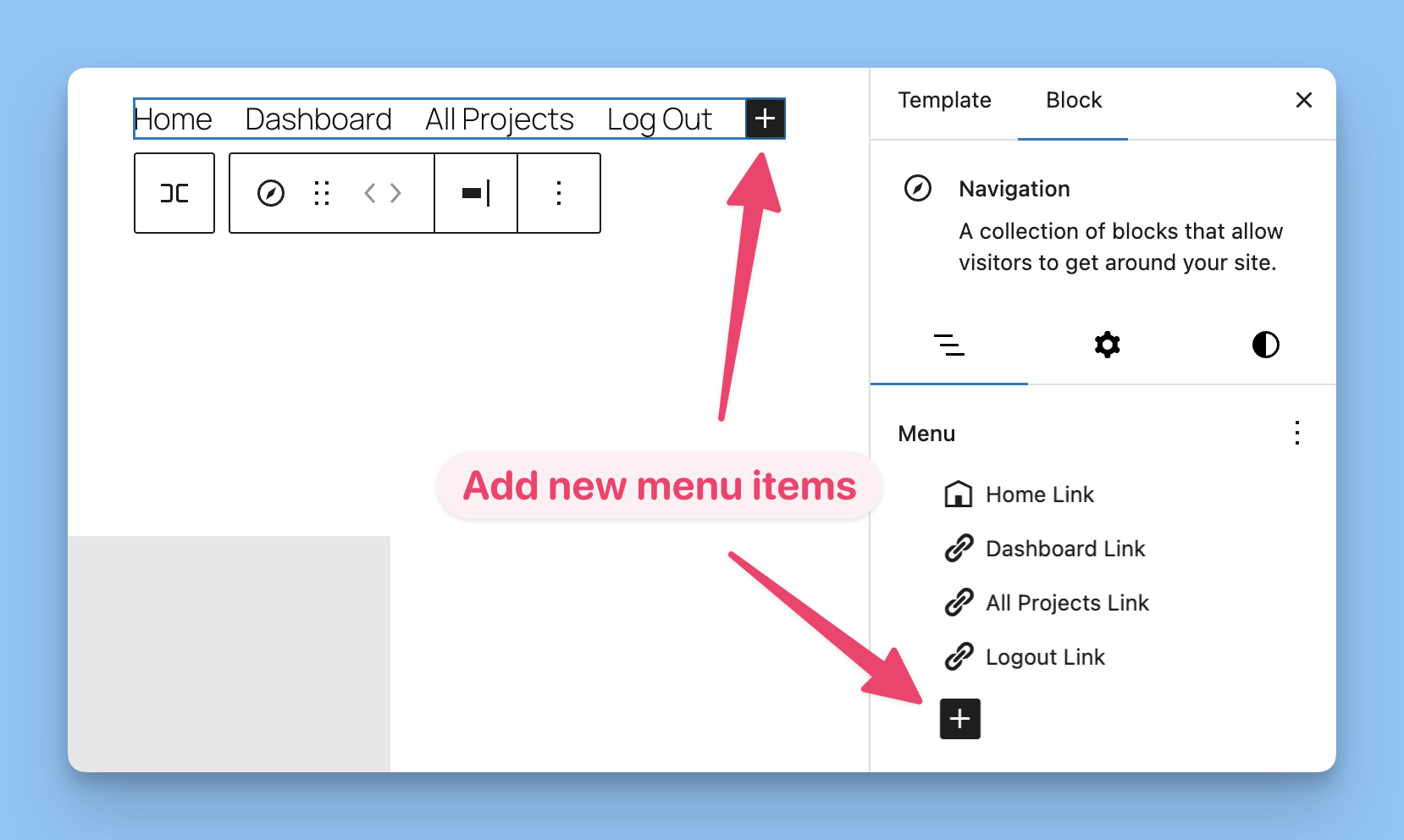1404x840 pixels.
Task: Click the Navigation block icon in sidebar
Action: 918,188
